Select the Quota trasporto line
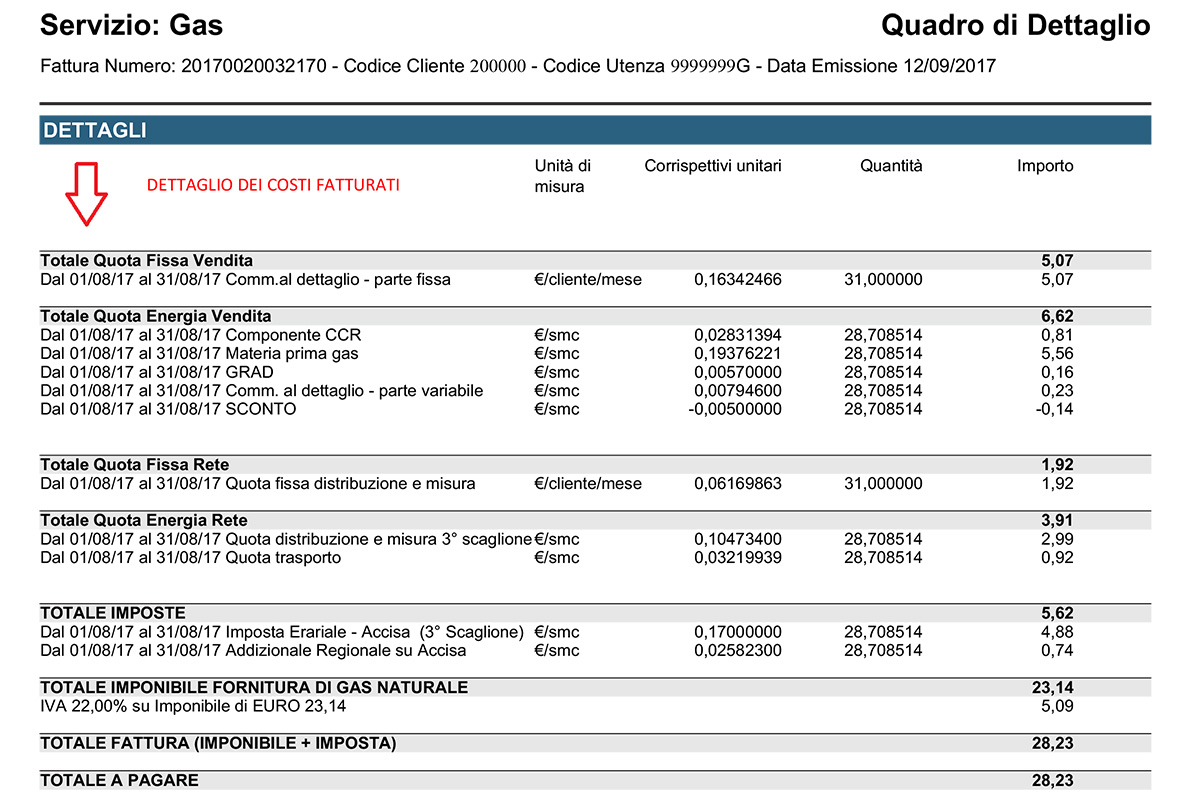The height and width of the screenshot is (800, 1200). click(x=595, y=558)
